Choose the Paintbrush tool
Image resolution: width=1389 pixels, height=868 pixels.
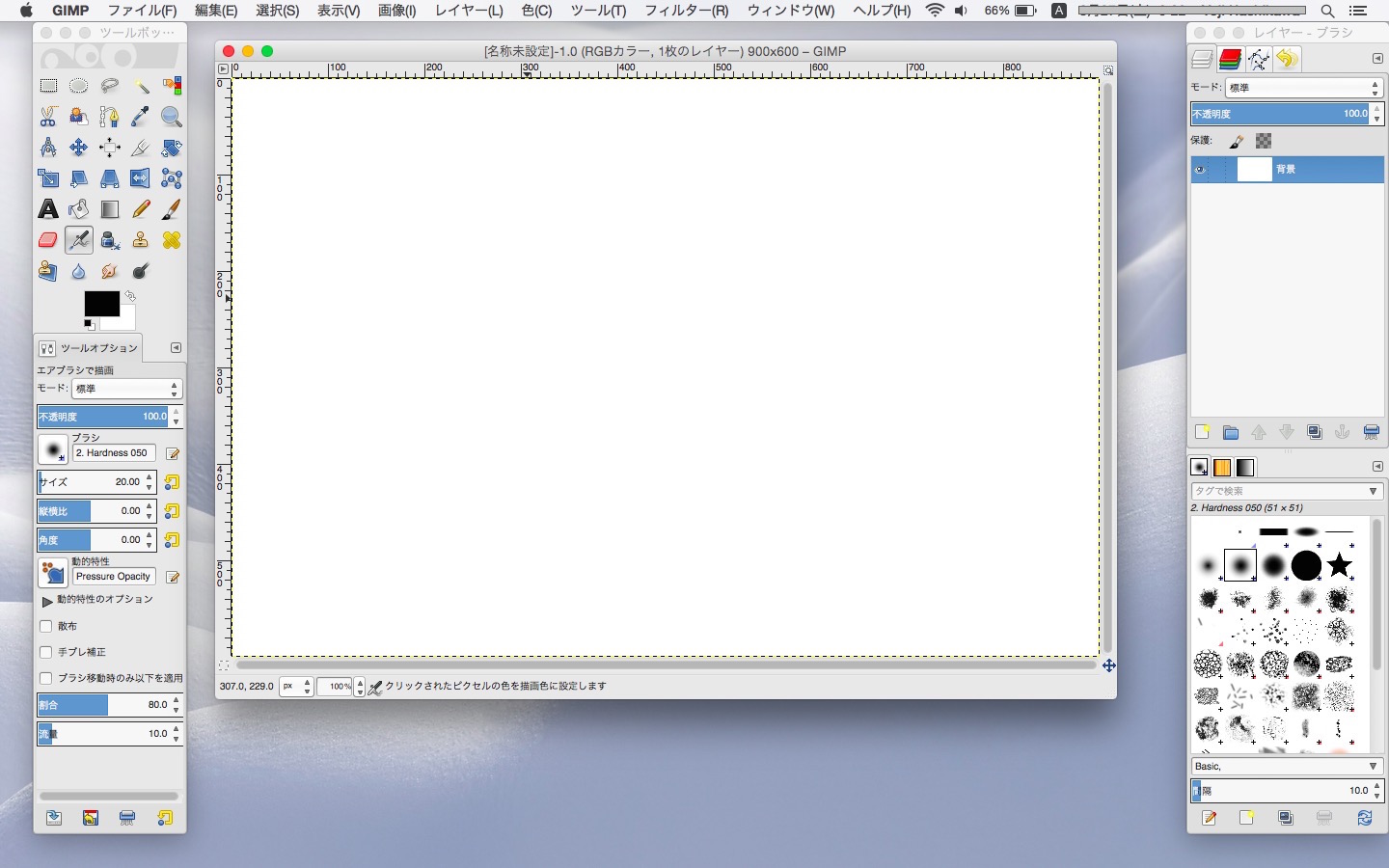pos(172,209)
